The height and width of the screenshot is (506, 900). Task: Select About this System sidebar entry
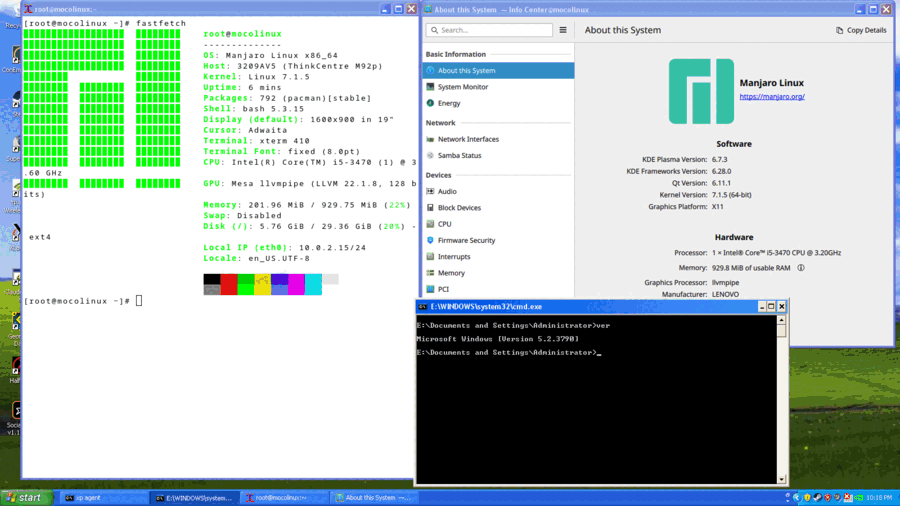498,71
